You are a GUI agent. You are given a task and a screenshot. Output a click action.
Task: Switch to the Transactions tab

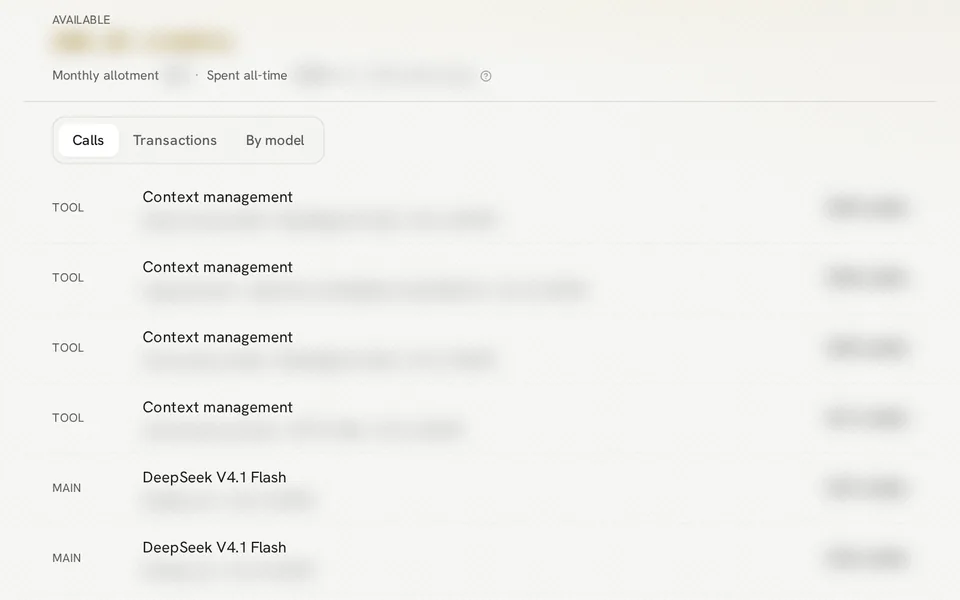click(x=175, y=140)
